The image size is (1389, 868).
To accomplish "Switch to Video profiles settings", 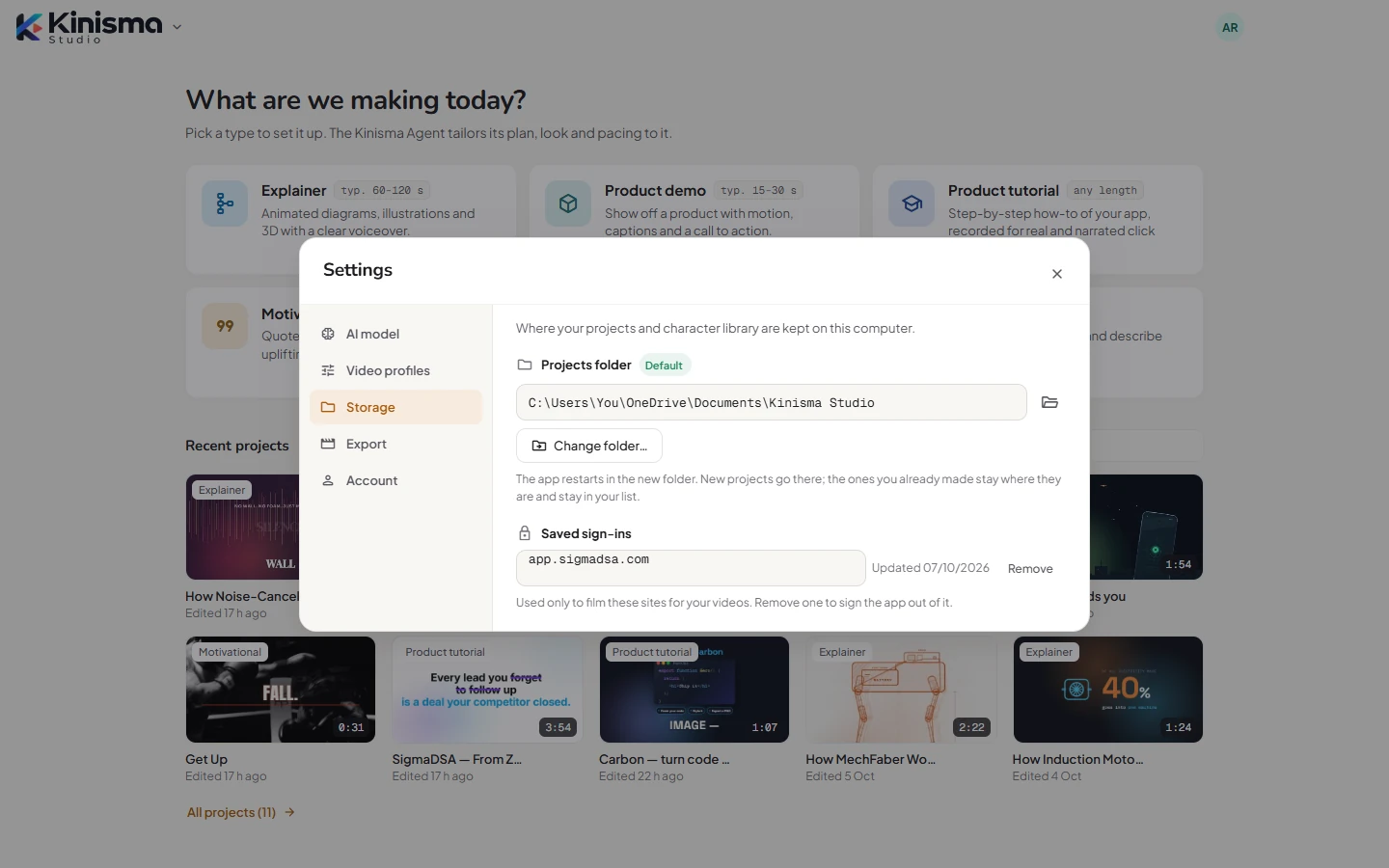I will pyautogui.click(x=395, y=370).
